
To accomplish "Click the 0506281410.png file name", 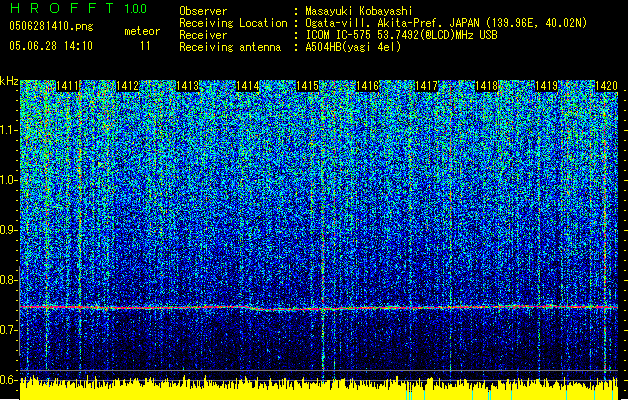I will click(x=50, y=26).
